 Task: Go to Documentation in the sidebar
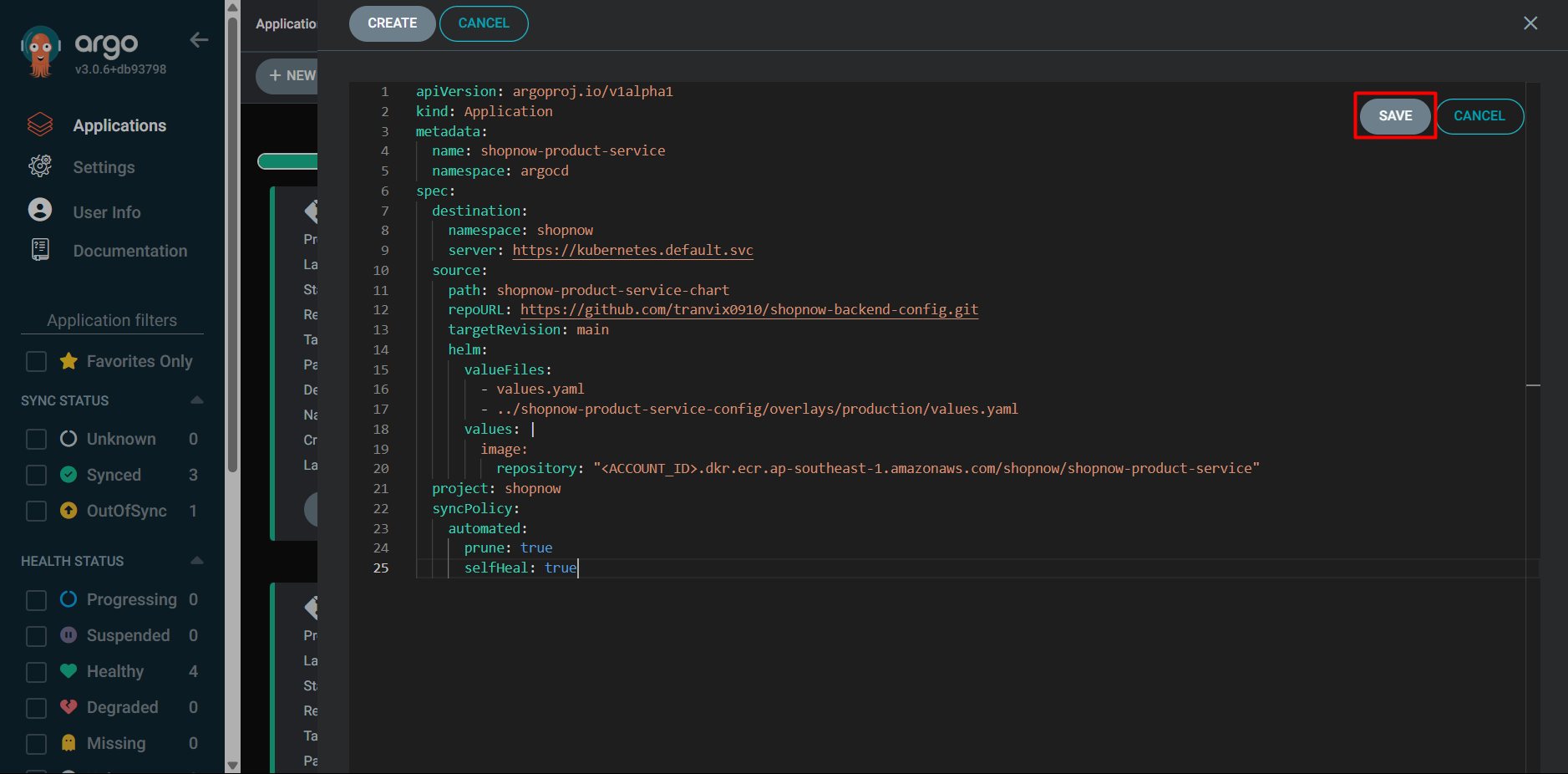click(x=129, y=251)
